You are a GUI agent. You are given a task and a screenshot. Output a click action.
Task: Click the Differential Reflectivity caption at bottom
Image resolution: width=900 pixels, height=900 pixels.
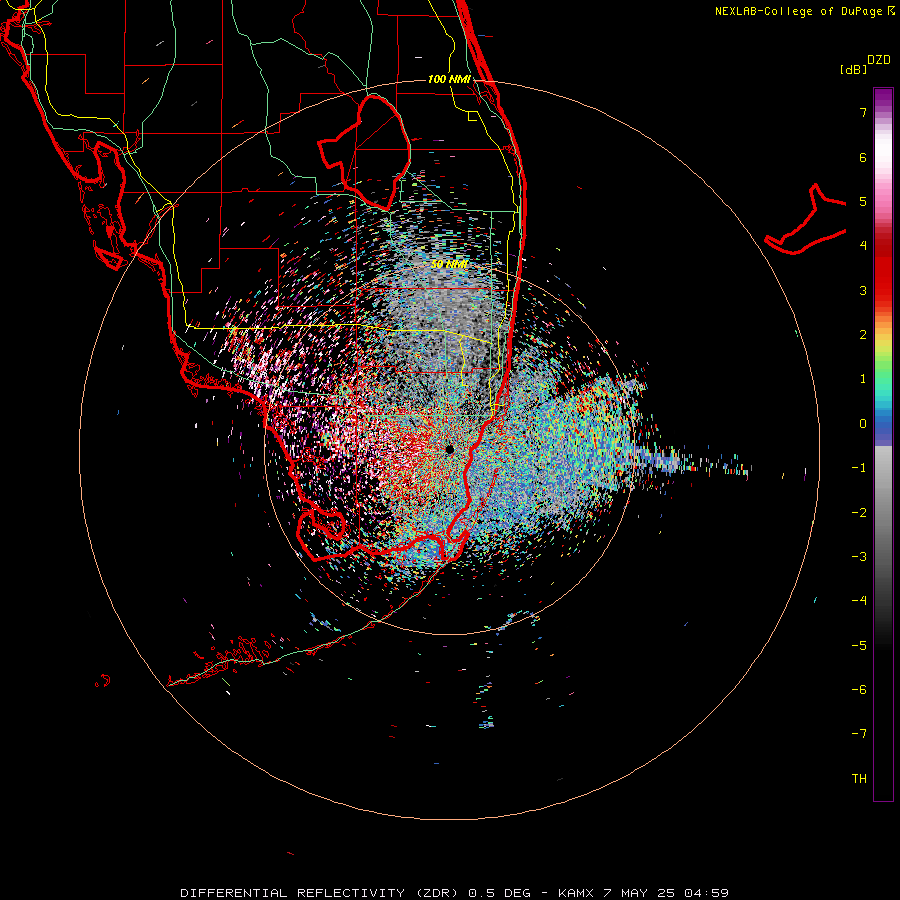(454, 893)
